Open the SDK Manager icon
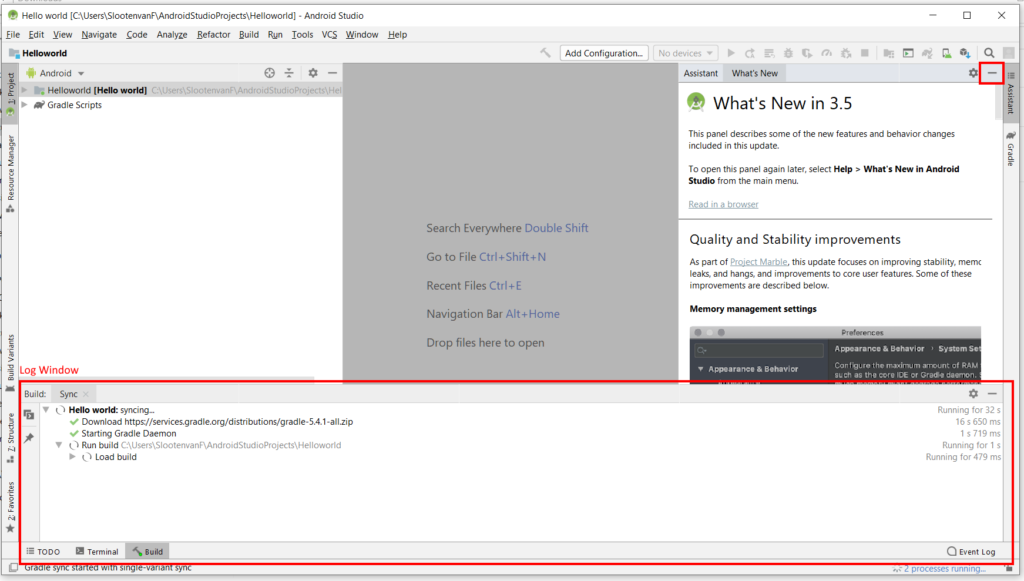Viewport: 1024px width, 581px height. (x=965, y=53)
